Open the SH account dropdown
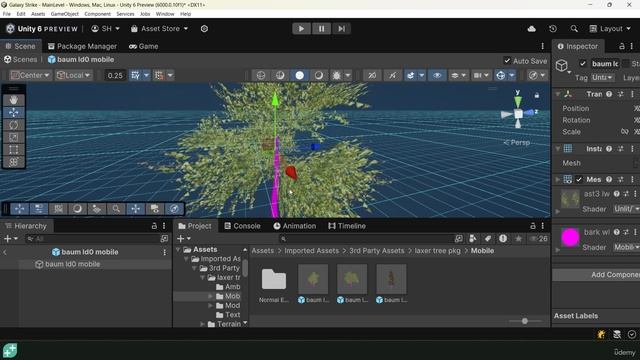Viewport: 640px width, 360px height. point(105,29)
